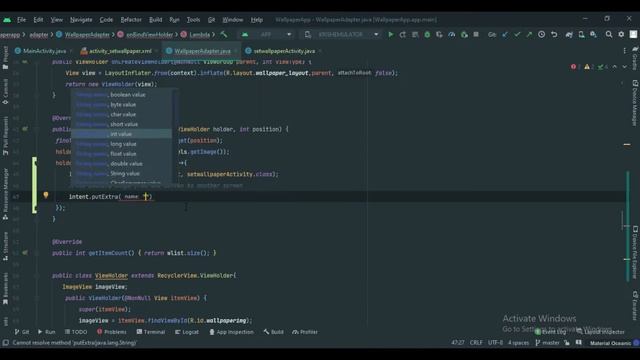Image resolution: width=640 pixels, height=360 pixels.
Task: Open the File menu
Action: (x=21, y=20)
